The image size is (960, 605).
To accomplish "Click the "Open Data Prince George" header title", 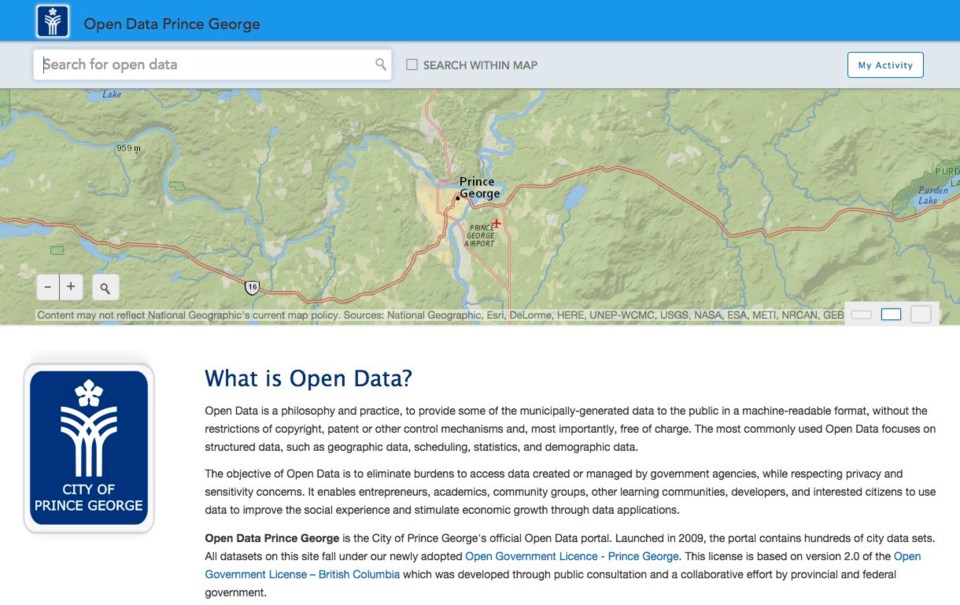I will click(171, 24).
